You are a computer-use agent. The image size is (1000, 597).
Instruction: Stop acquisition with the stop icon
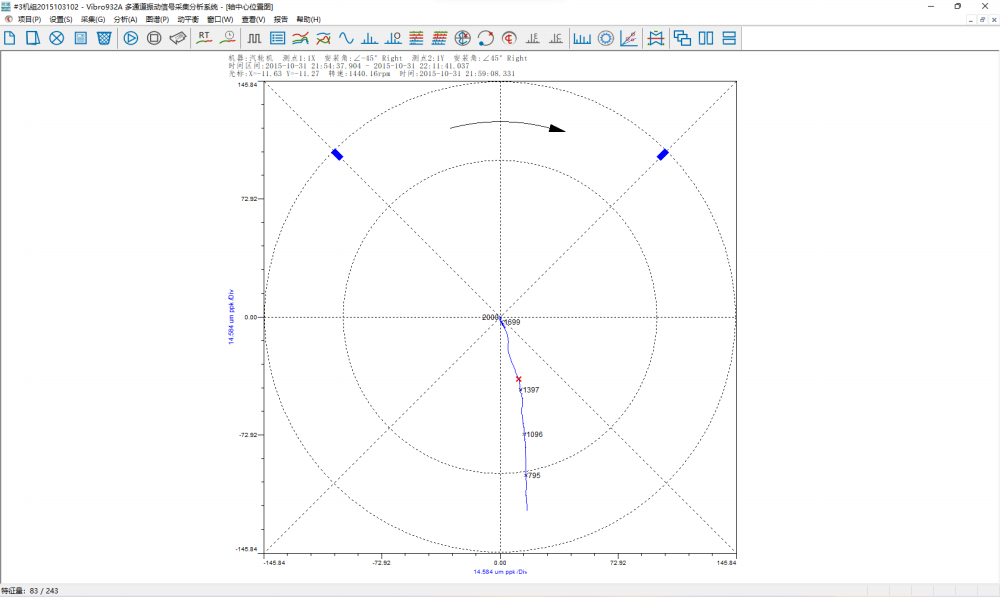click(154, 38)
